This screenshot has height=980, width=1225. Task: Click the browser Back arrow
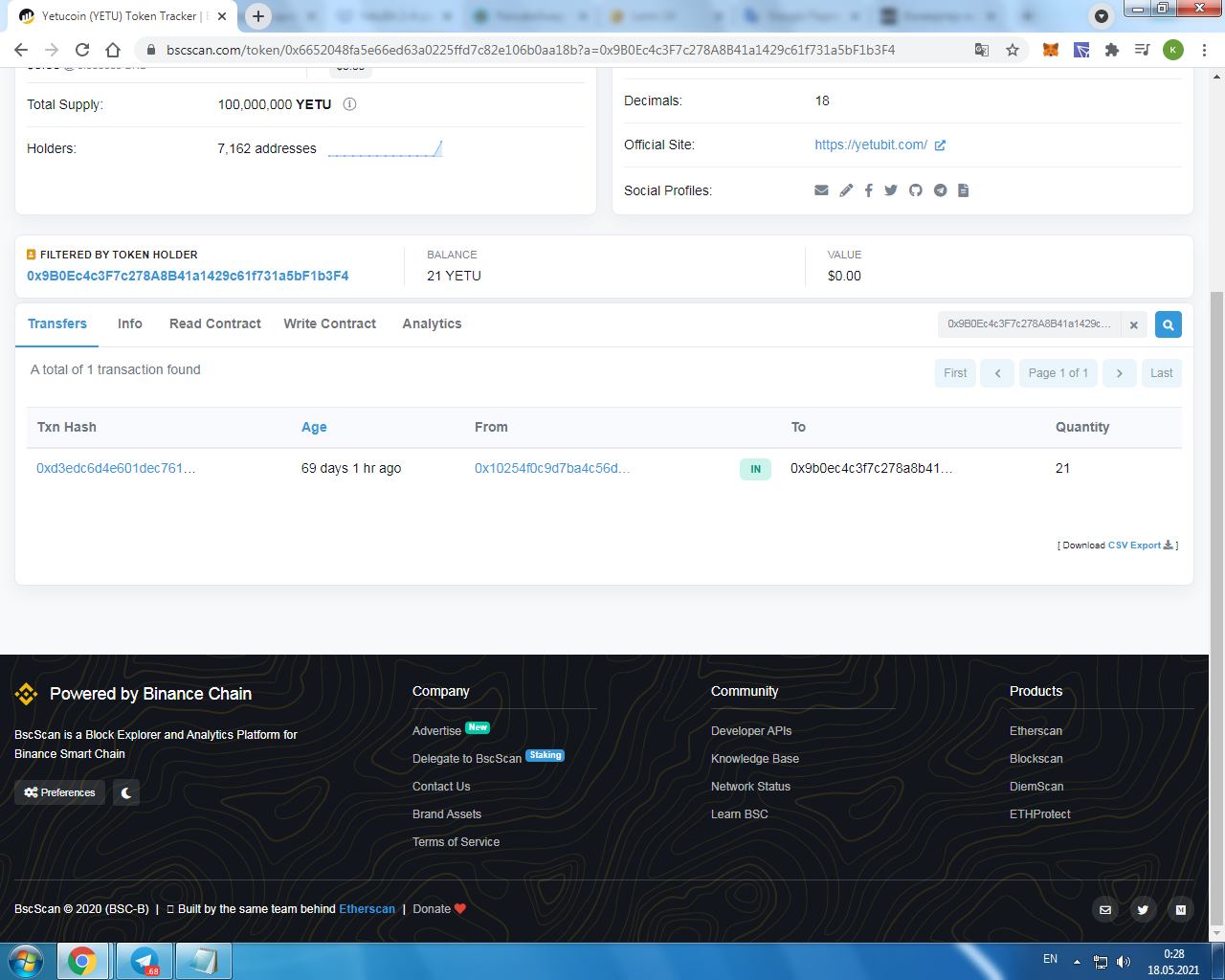coord(21,50)
